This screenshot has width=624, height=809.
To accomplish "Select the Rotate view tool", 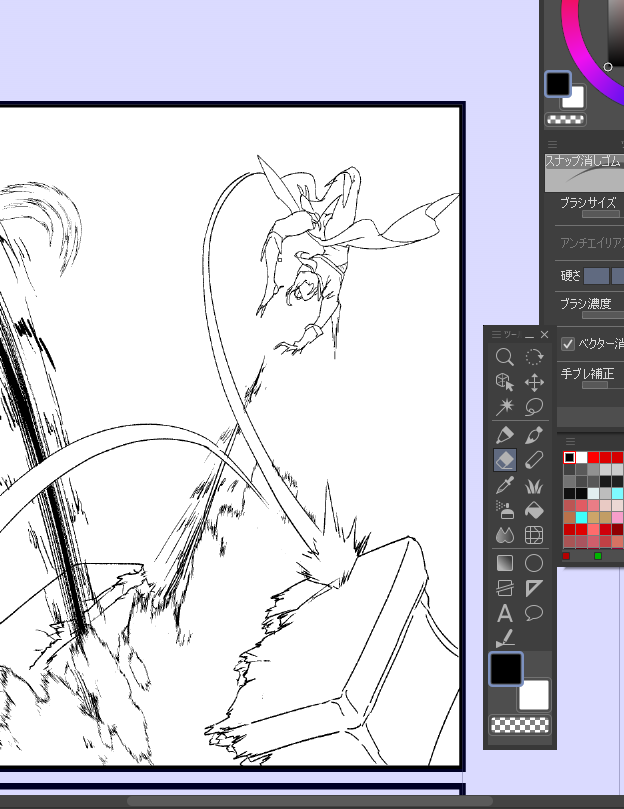I will click(534, 357).
